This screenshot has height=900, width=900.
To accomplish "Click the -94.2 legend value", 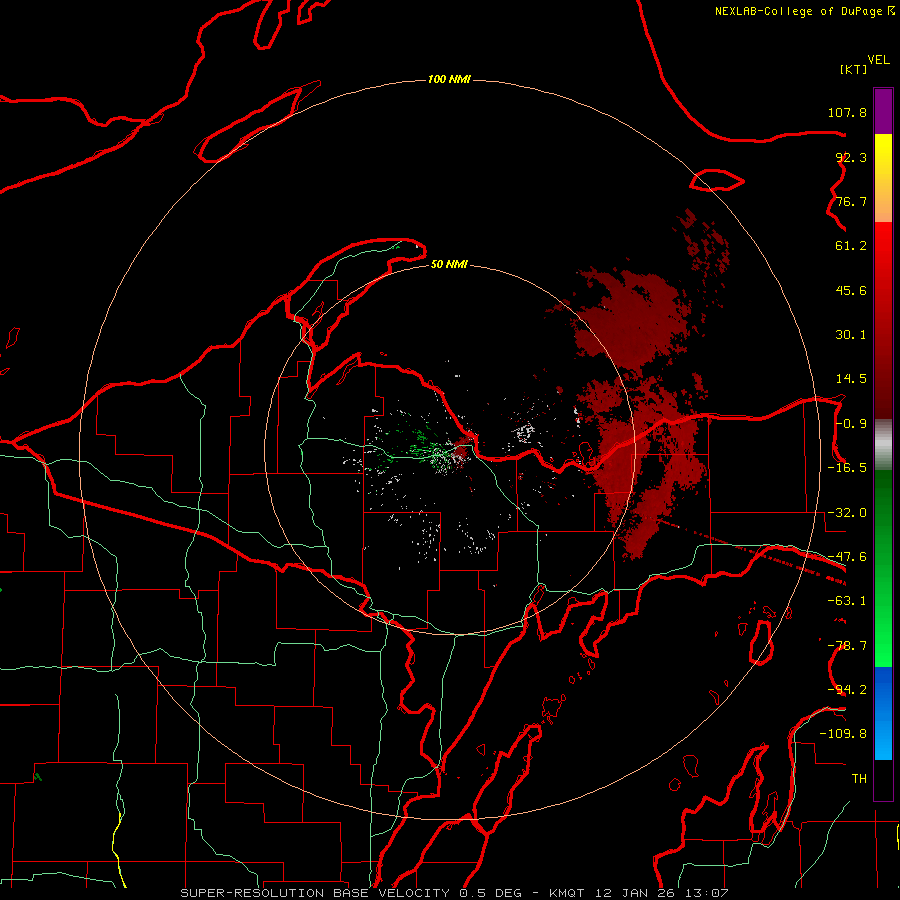I will (847, 690).
